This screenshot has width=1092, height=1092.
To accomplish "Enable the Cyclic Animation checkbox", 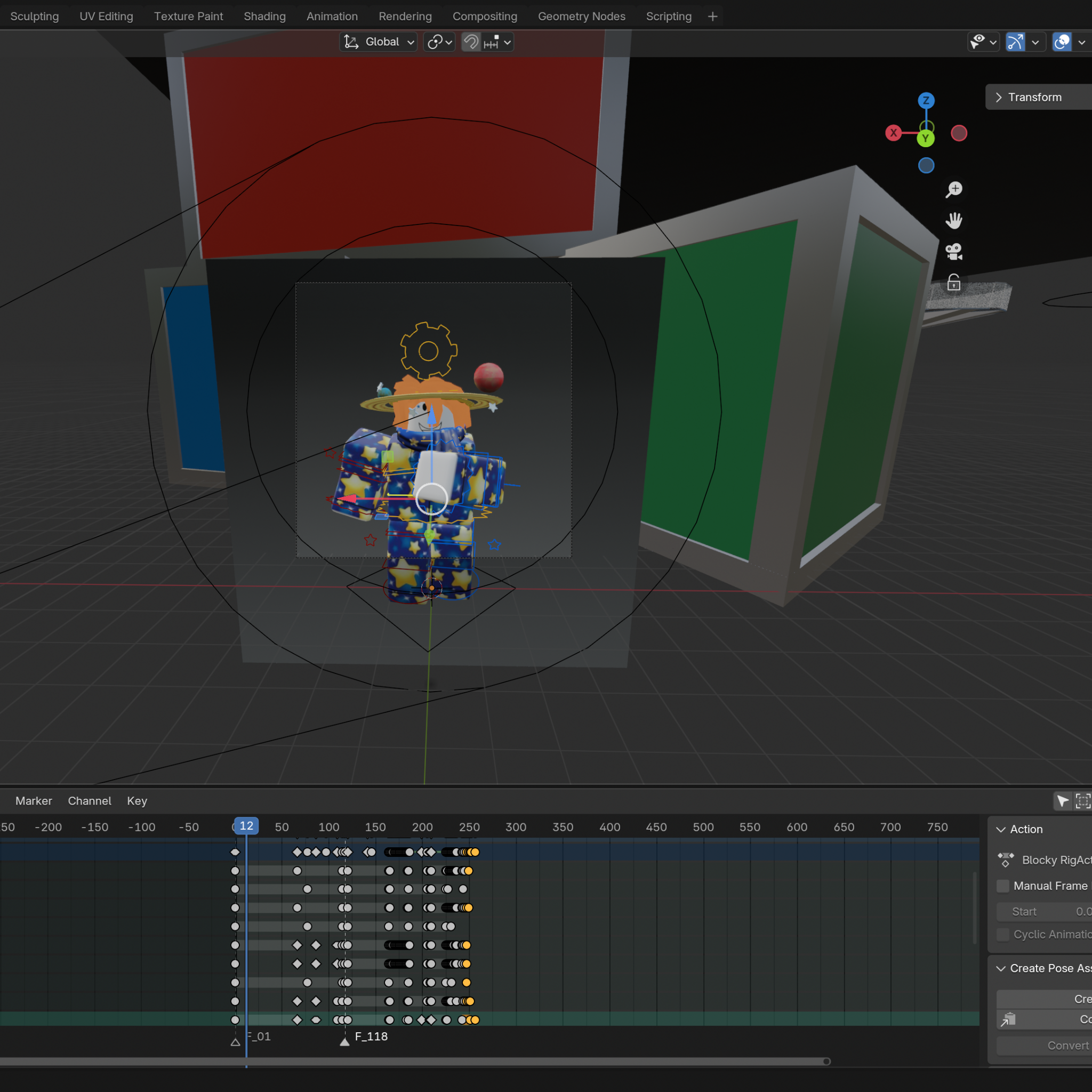I will click(1003, 934).
